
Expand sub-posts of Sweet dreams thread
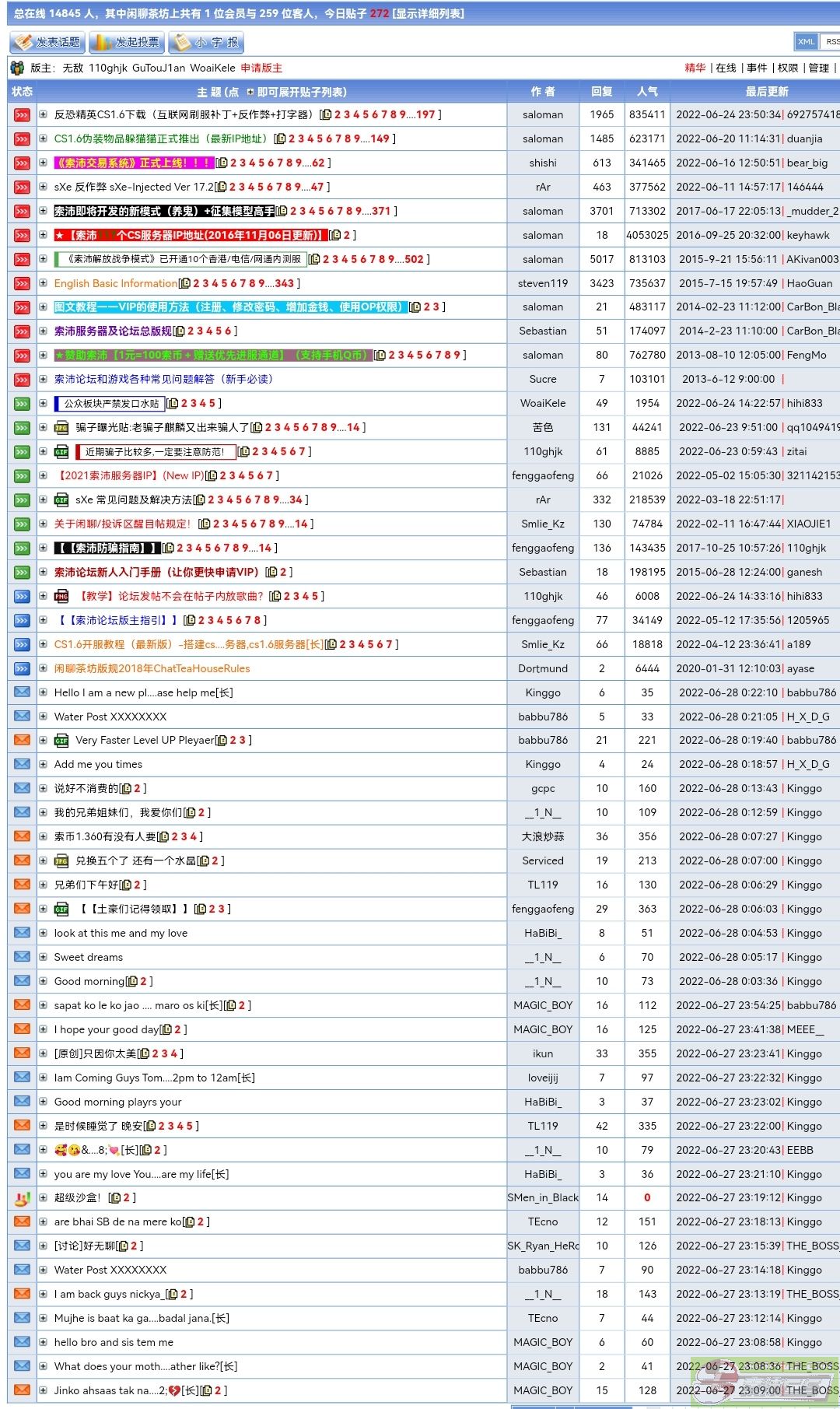pos(44,958)
